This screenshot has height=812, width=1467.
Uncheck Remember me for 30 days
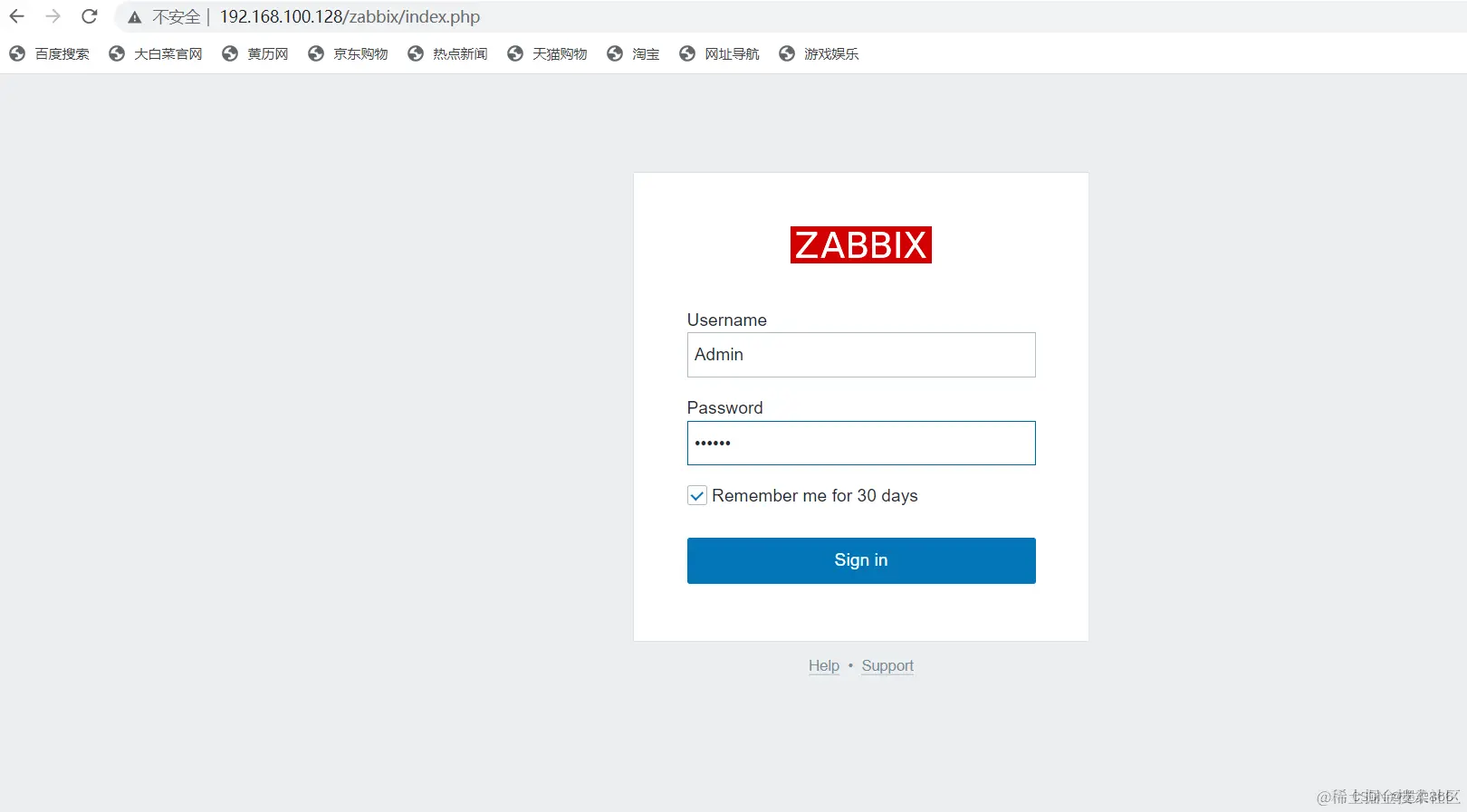pos(697,495)
